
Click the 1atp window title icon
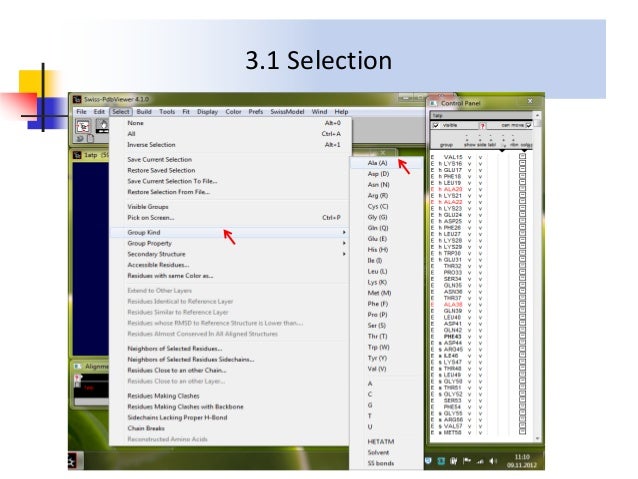pos(77,155)
